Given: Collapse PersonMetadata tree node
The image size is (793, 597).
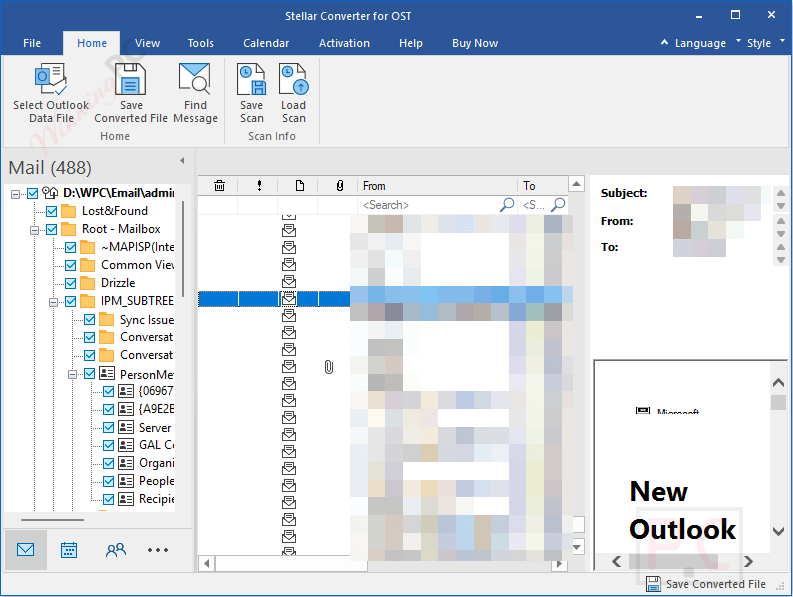Looking at the screenshot, I should click(72, 375).
